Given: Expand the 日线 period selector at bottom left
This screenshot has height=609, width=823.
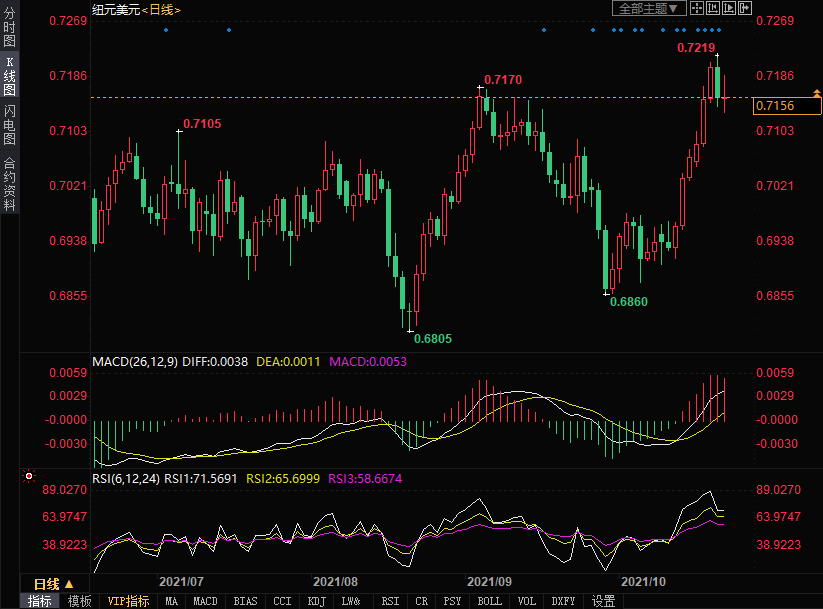Looking at the screenshot, I should [x=54, y=583].
